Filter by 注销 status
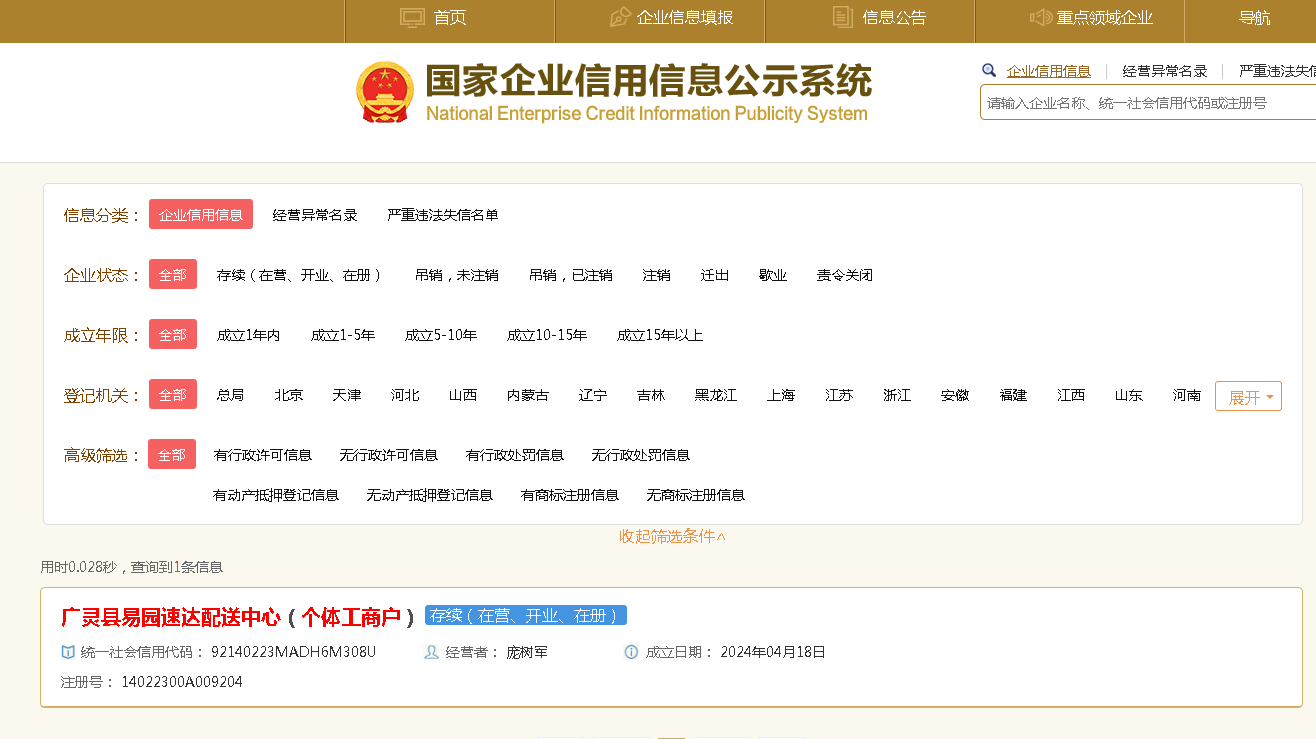 (657, 275)
